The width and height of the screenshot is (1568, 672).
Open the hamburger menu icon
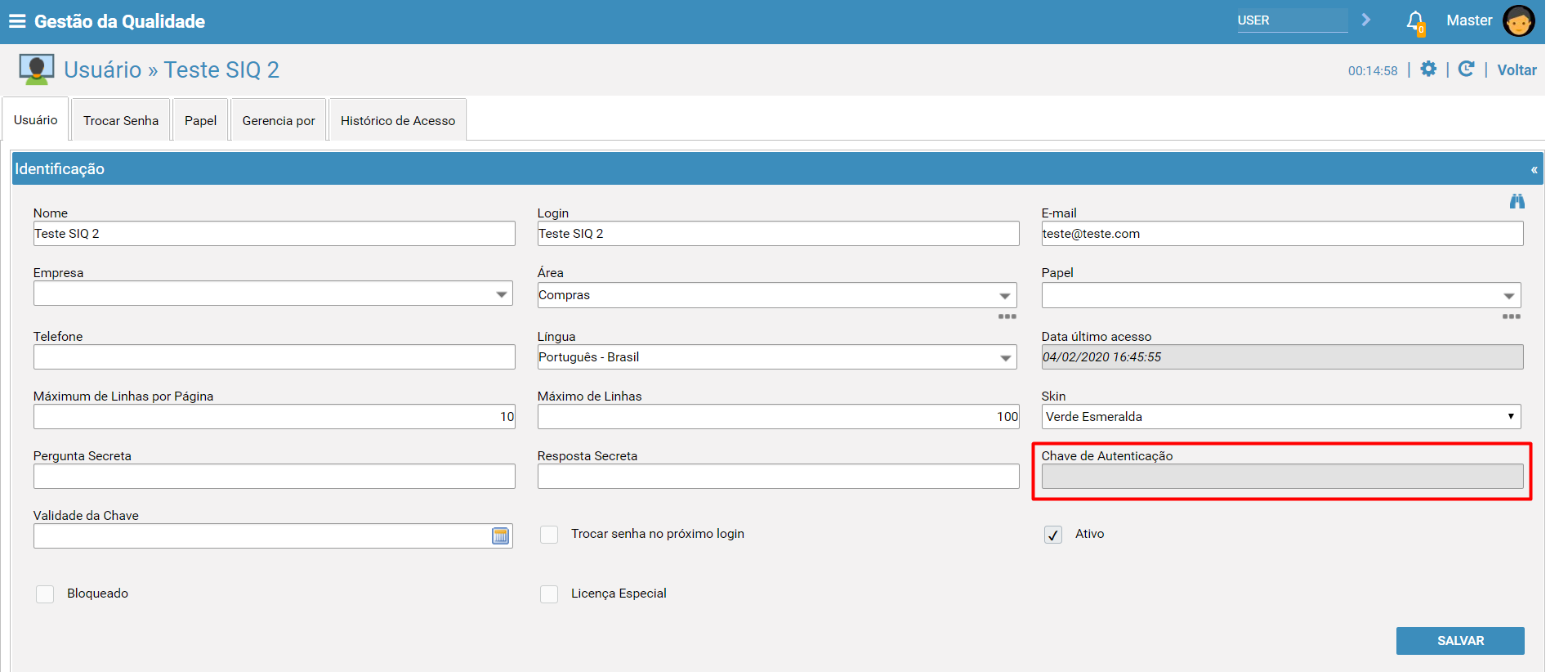(17, 21)
